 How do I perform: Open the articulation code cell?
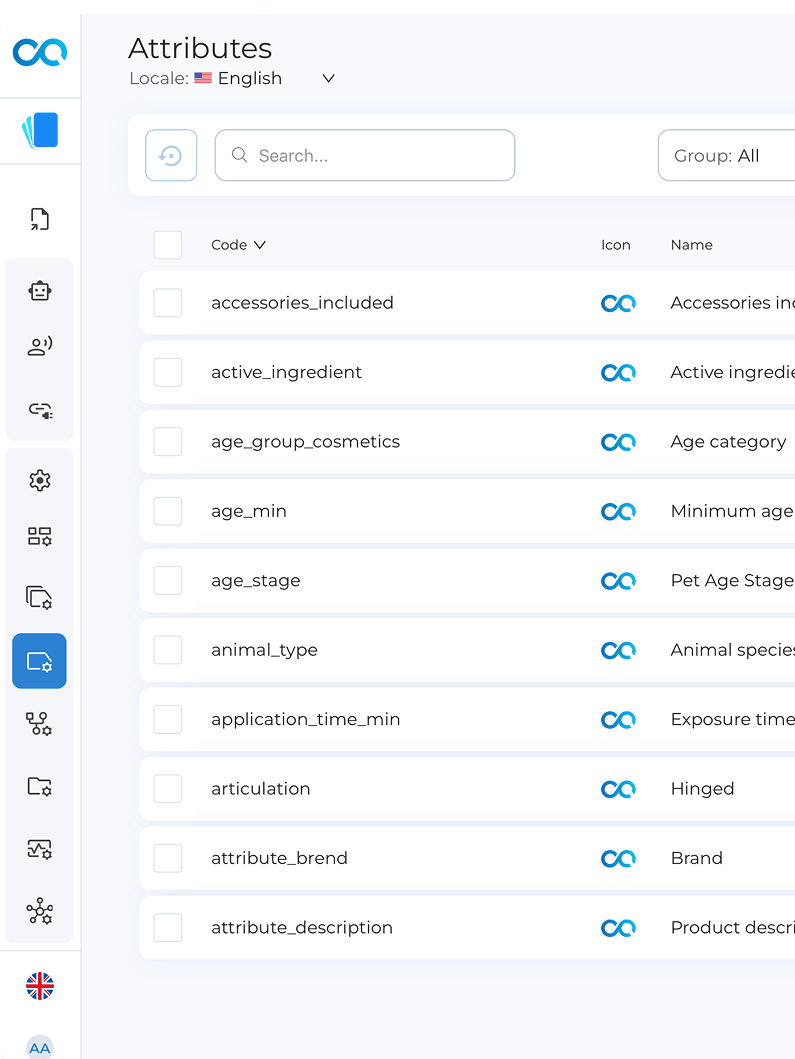pos(260,789)
